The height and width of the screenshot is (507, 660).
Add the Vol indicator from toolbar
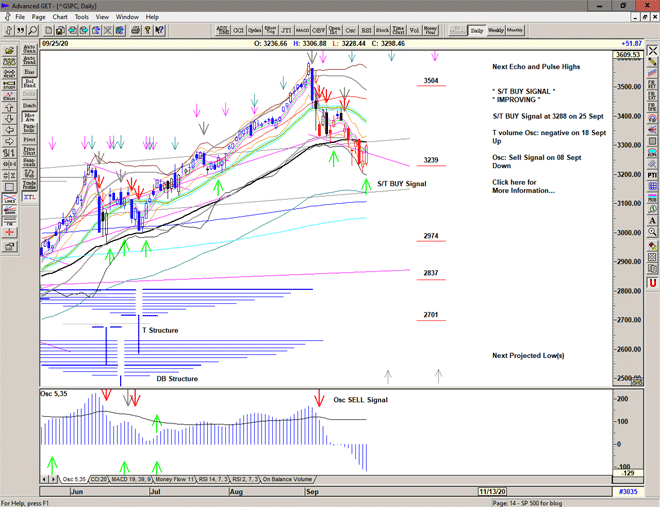pos(414,30)
